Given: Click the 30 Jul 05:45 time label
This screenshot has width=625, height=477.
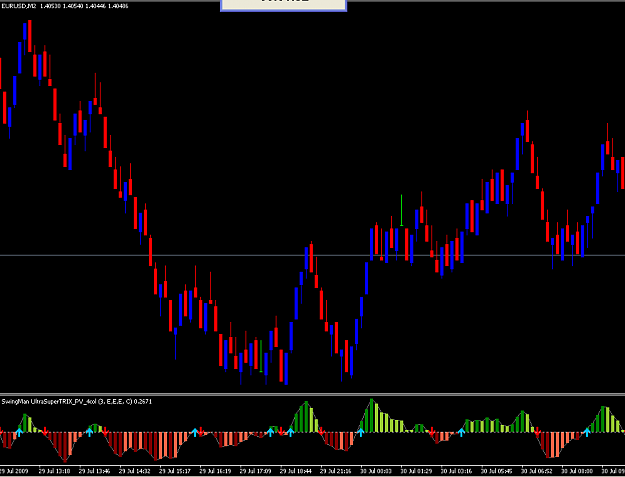Looking at the screenshot, I should point(497,471).
